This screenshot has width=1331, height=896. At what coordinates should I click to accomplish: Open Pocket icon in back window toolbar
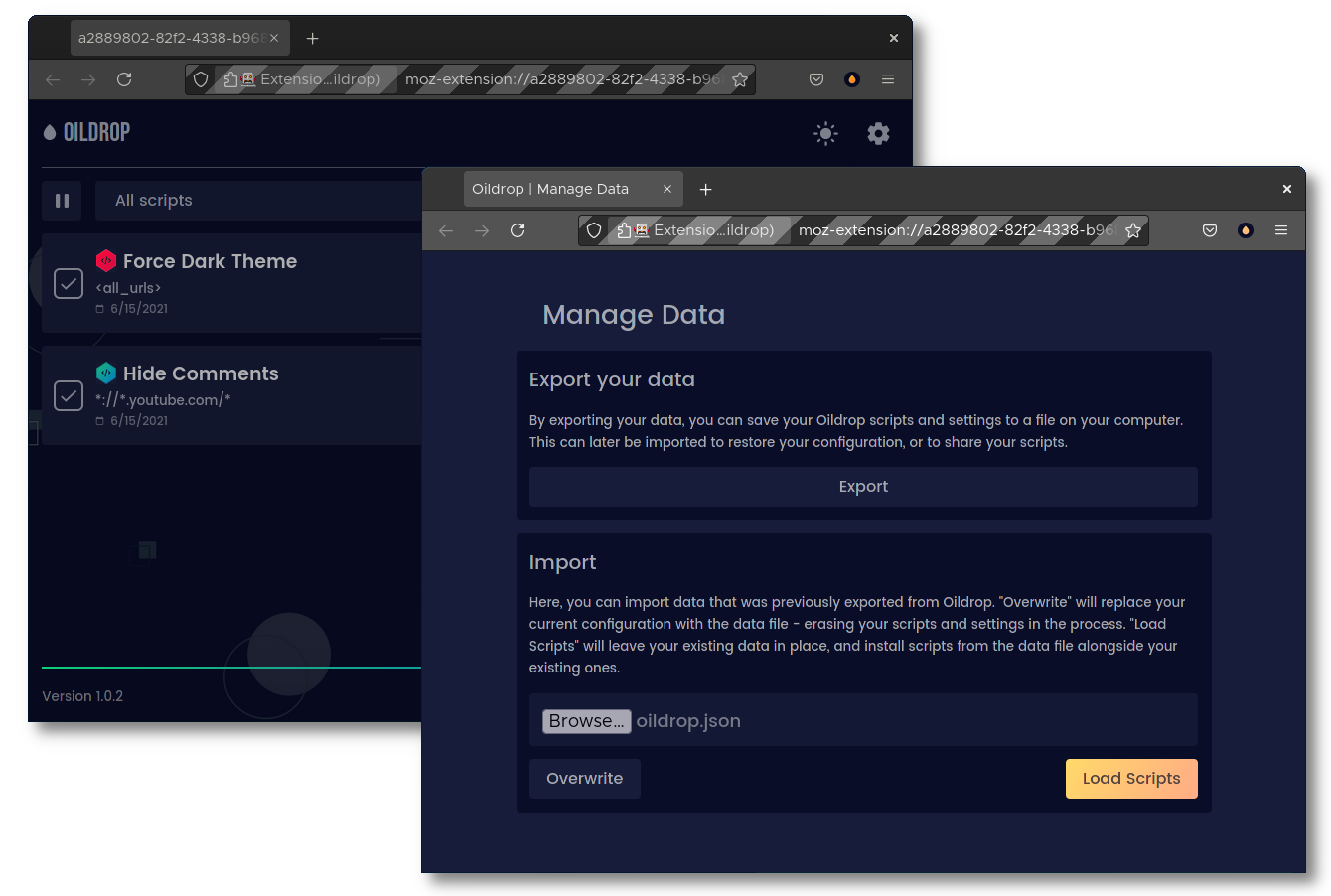816,79
